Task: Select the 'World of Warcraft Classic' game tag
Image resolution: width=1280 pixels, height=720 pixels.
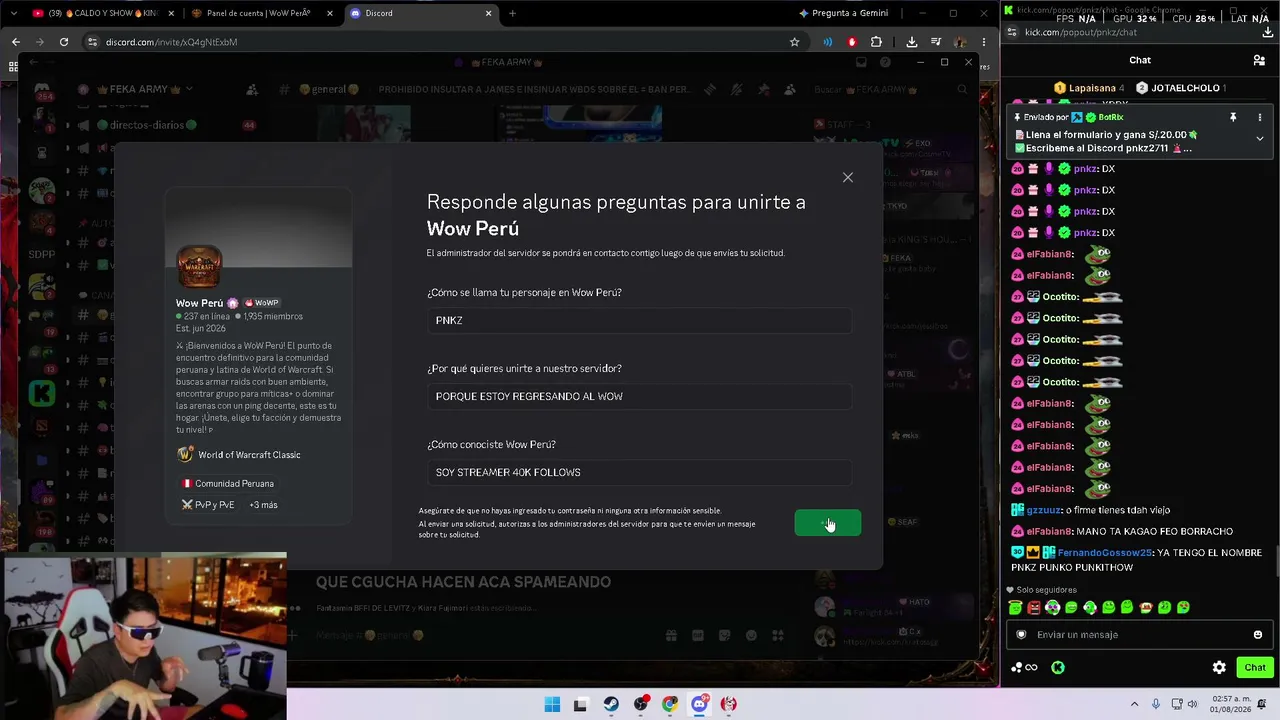Action: click(240, 455)
